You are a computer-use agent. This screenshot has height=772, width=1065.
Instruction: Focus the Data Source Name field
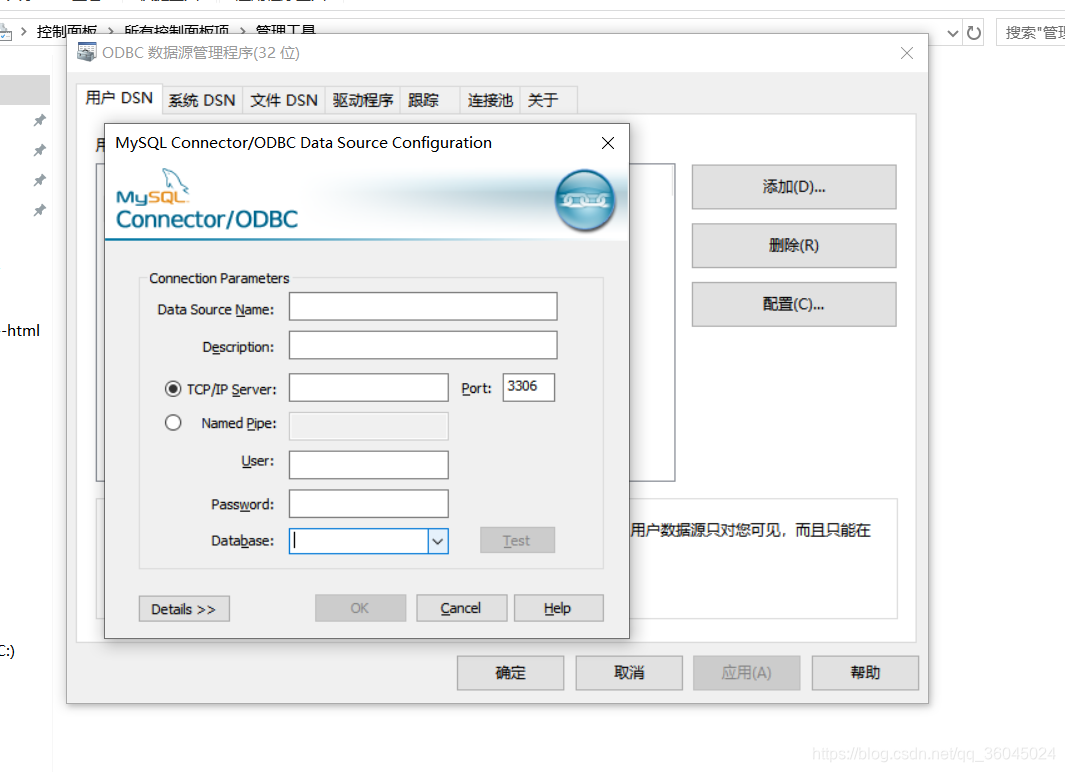[x=423, y=307]
